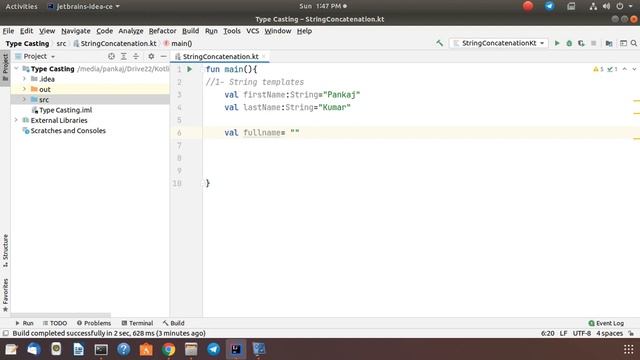Expand the src folder
The height and width of the screenshot is (360, 640).
click(x=24, y=100)
